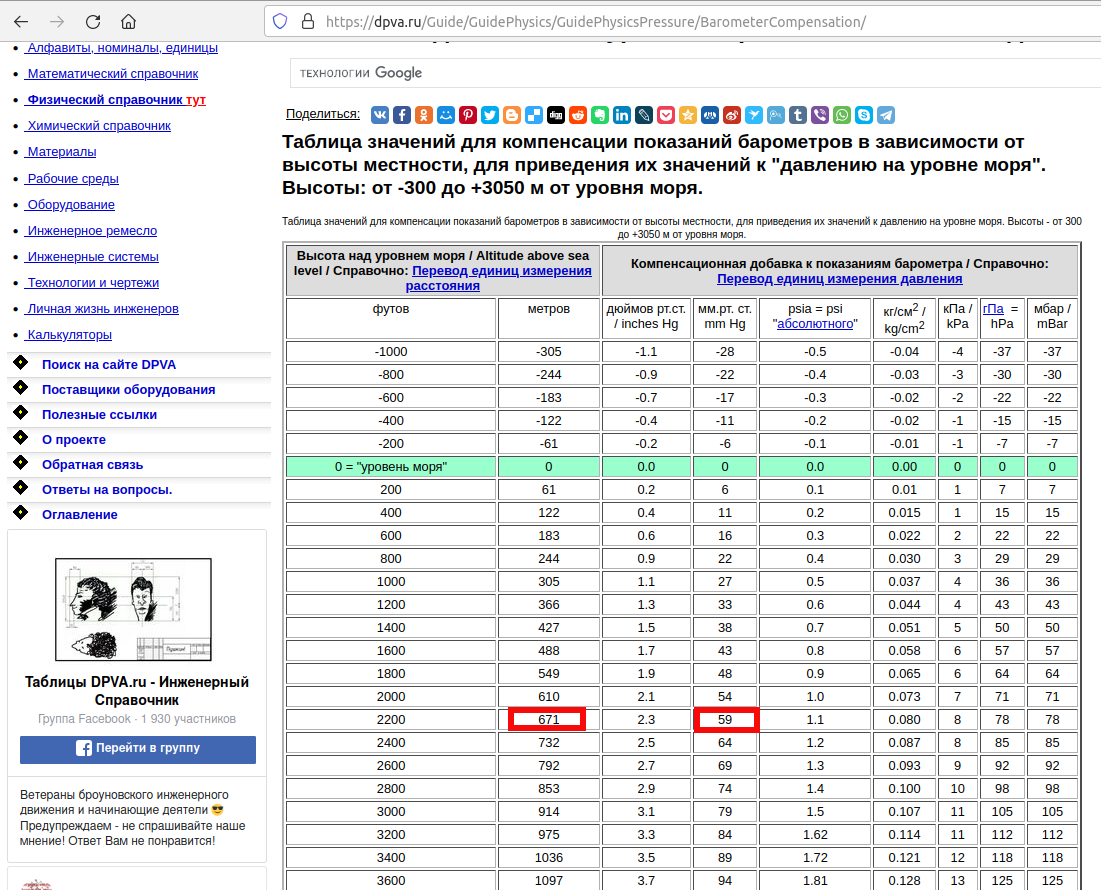Open 'Математический справочник' sidebar link
This screenshot has height=890, width=1101.
tap(112, 74)
